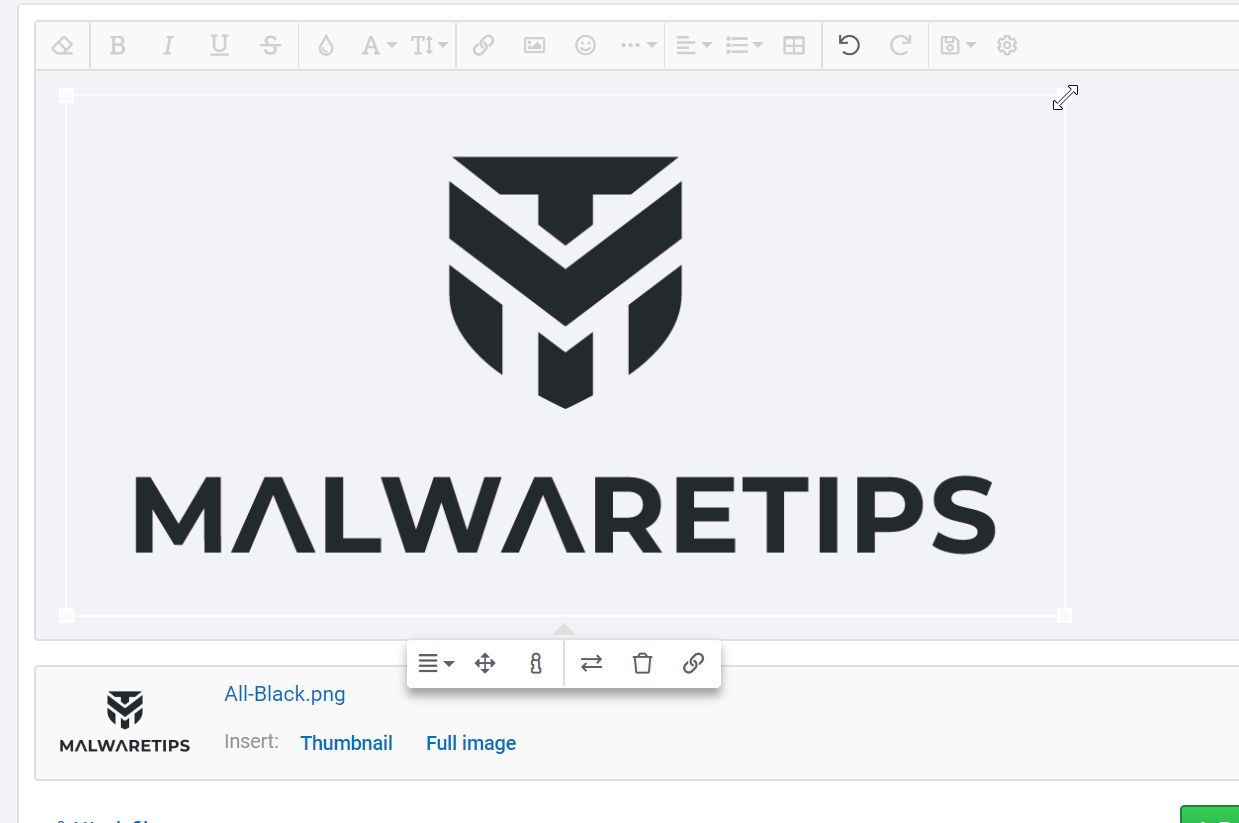Insert the attachment as Full image
Viewport: 1239px width, 823px height.
471,743
